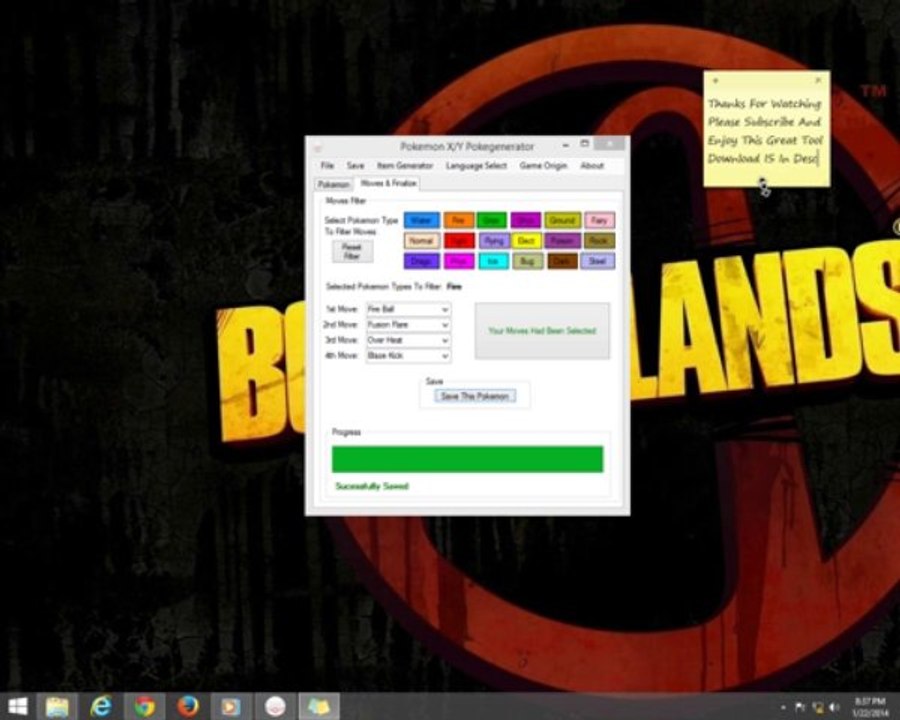The image size is (900, 720).
Task: Select the Fight type filter button
Action: pyautogui.click(x=459, y=241)
